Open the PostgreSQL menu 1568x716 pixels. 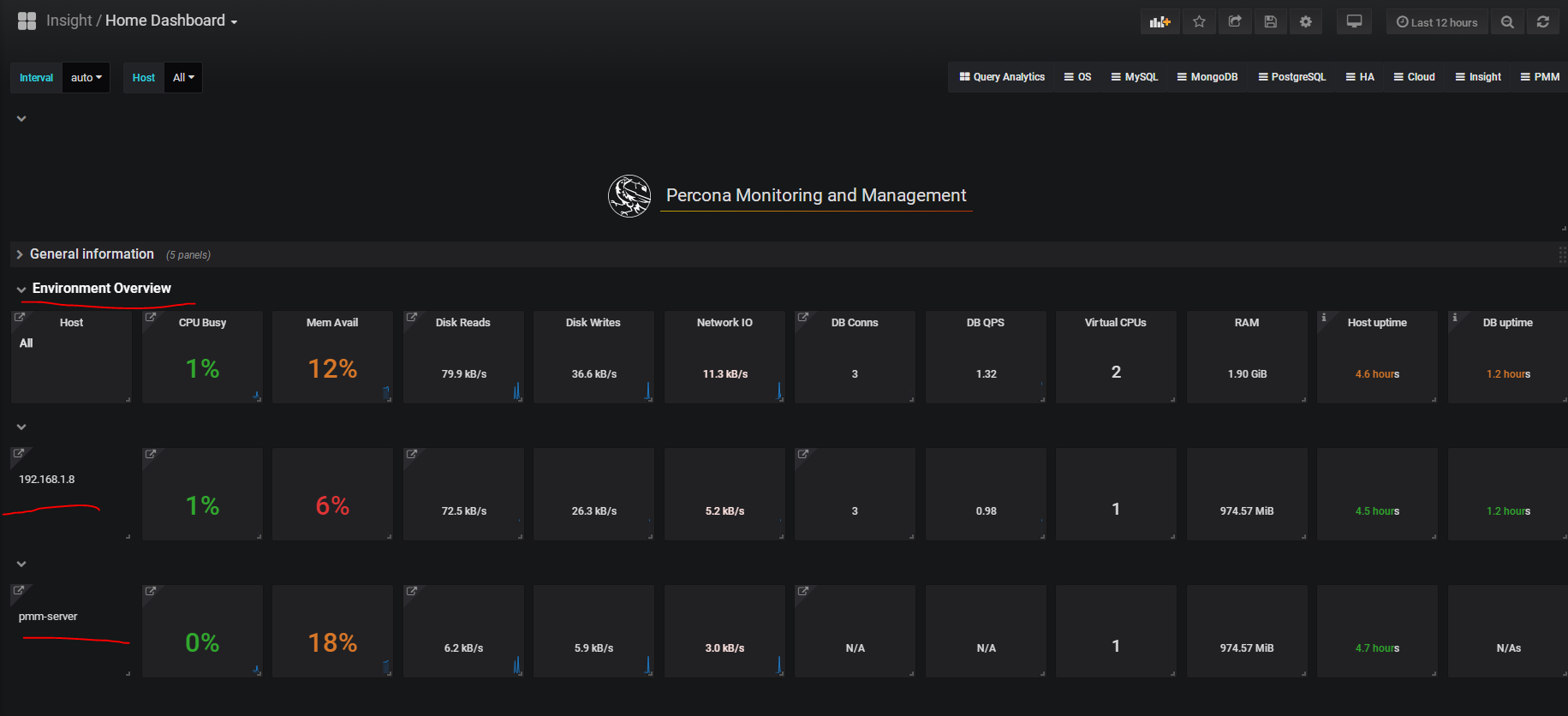point(1292,77)
